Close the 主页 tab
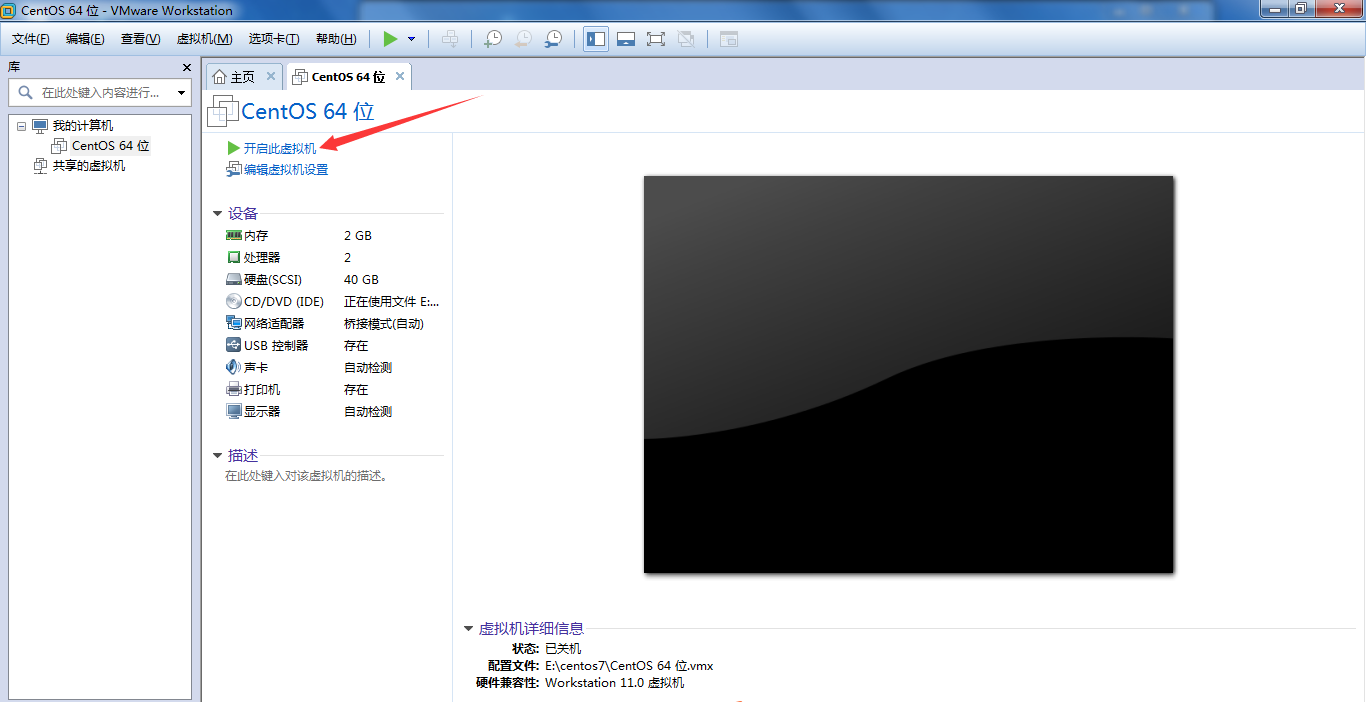The height and width of the screenshot is (702, 1366). [x=271, y=76]
